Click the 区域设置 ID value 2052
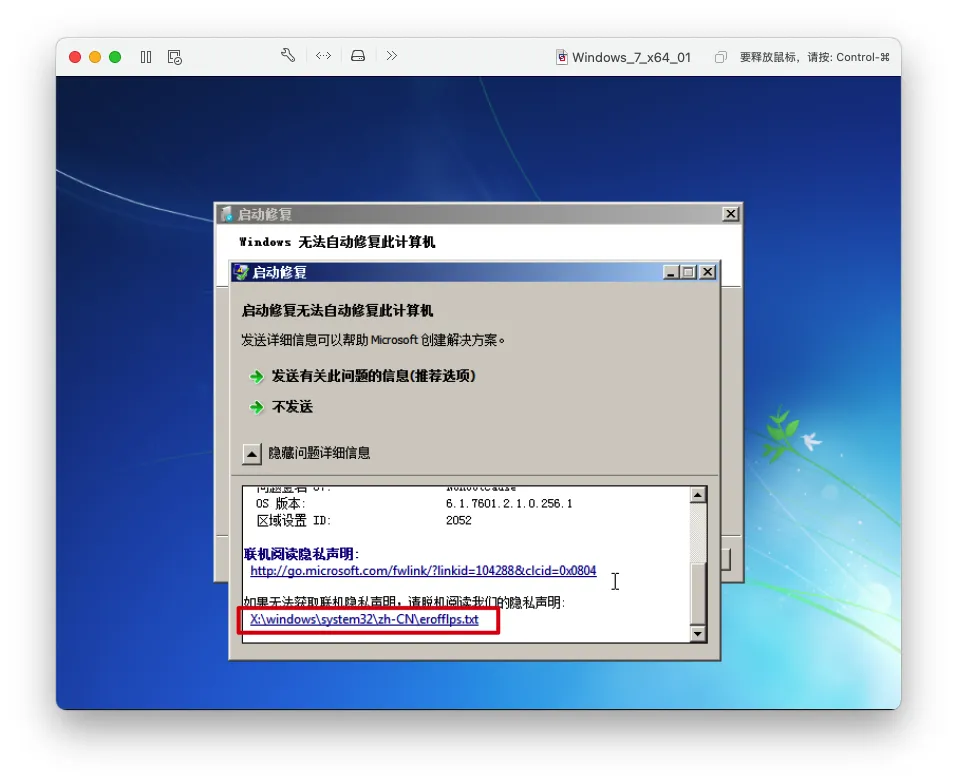This screenshot has width=957, height=784. [458, 520]
